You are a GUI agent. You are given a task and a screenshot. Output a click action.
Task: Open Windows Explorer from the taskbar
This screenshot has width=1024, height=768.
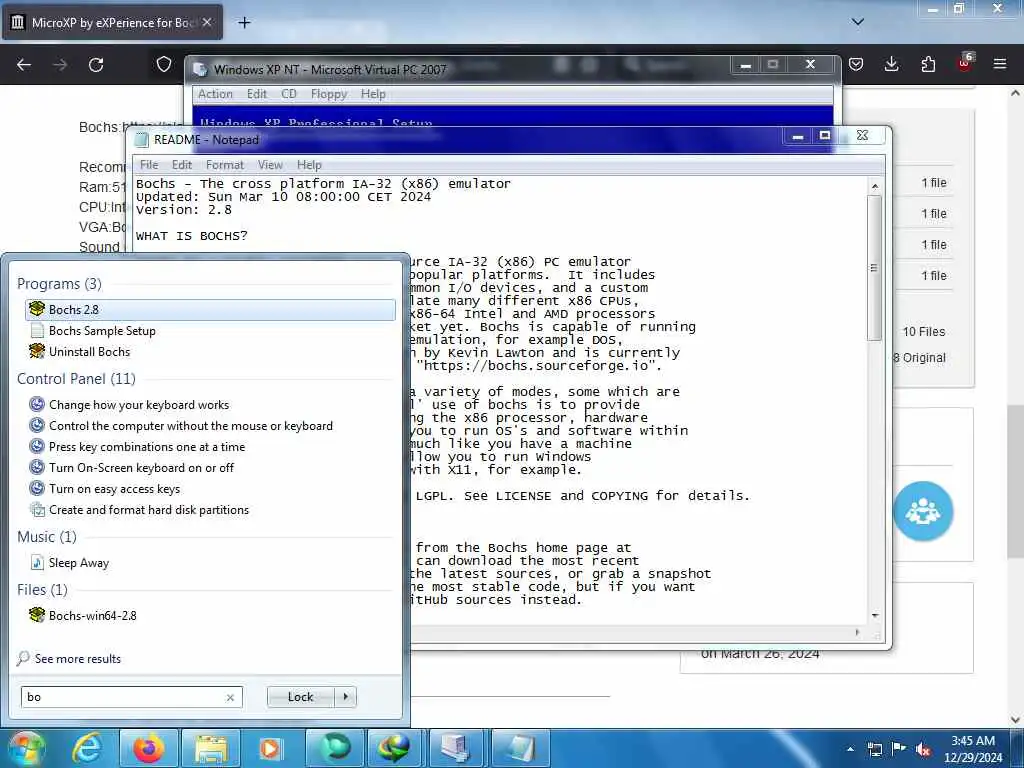(210, 748)
